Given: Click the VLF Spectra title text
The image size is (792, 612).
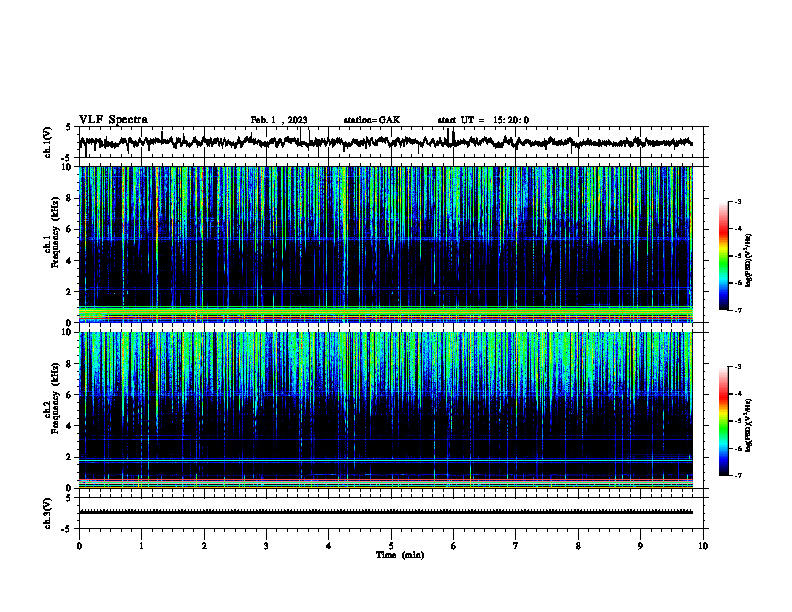Looking at the screenshot, I should pos(113,120).
